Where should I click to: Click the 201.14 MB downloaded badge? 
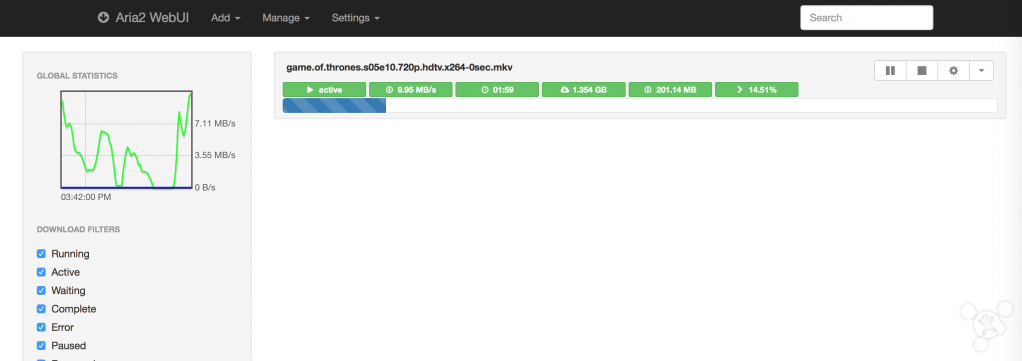(x=670, y=90)
